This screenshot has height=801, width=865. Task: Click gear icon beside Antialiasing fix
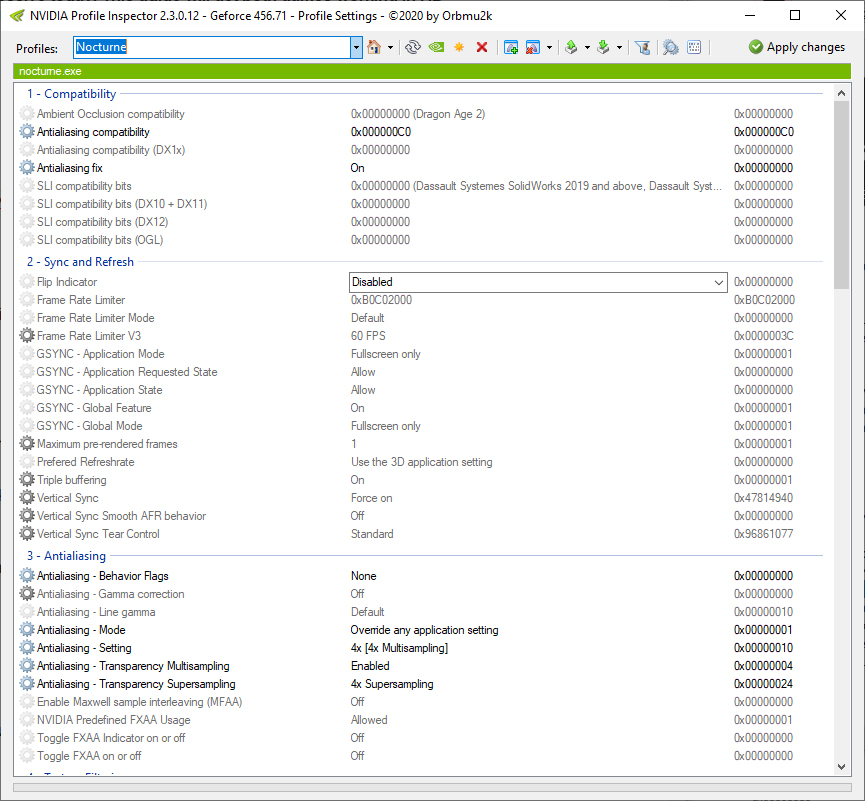[26, 168]
